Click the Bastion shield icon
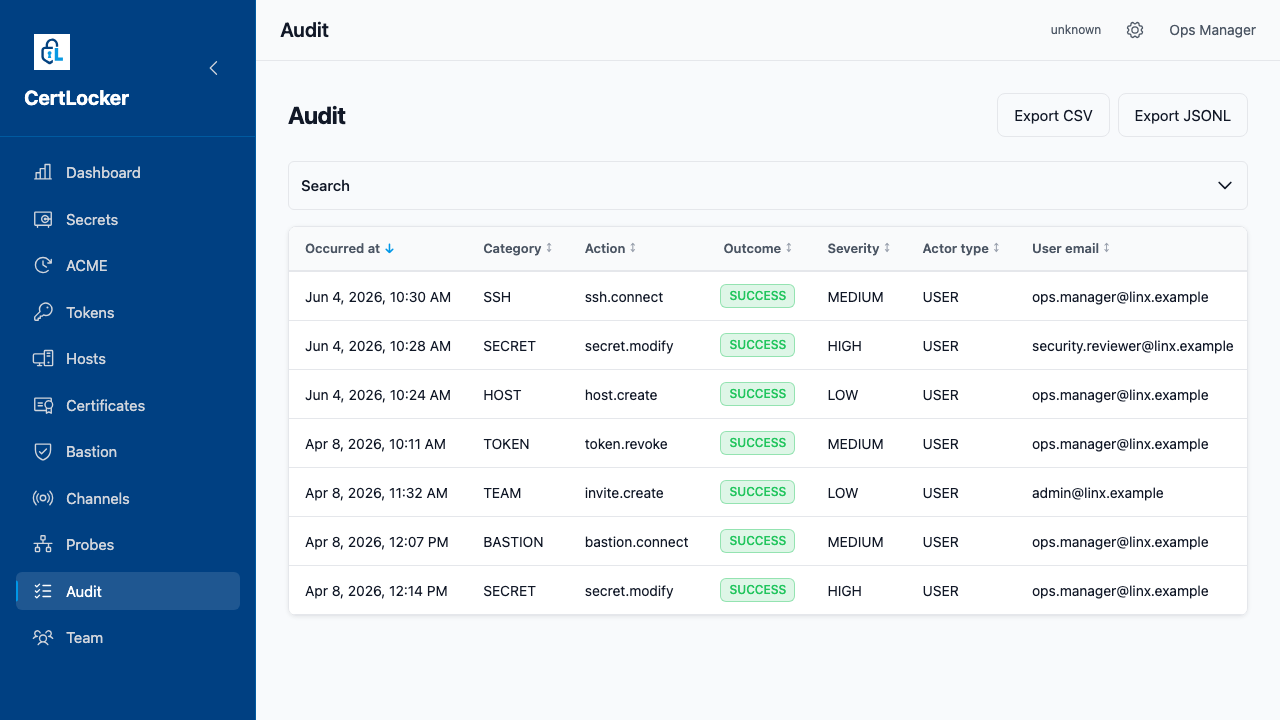Image resolution: width=1280 pixels, height=720 pixels. [x=43, y=452]
